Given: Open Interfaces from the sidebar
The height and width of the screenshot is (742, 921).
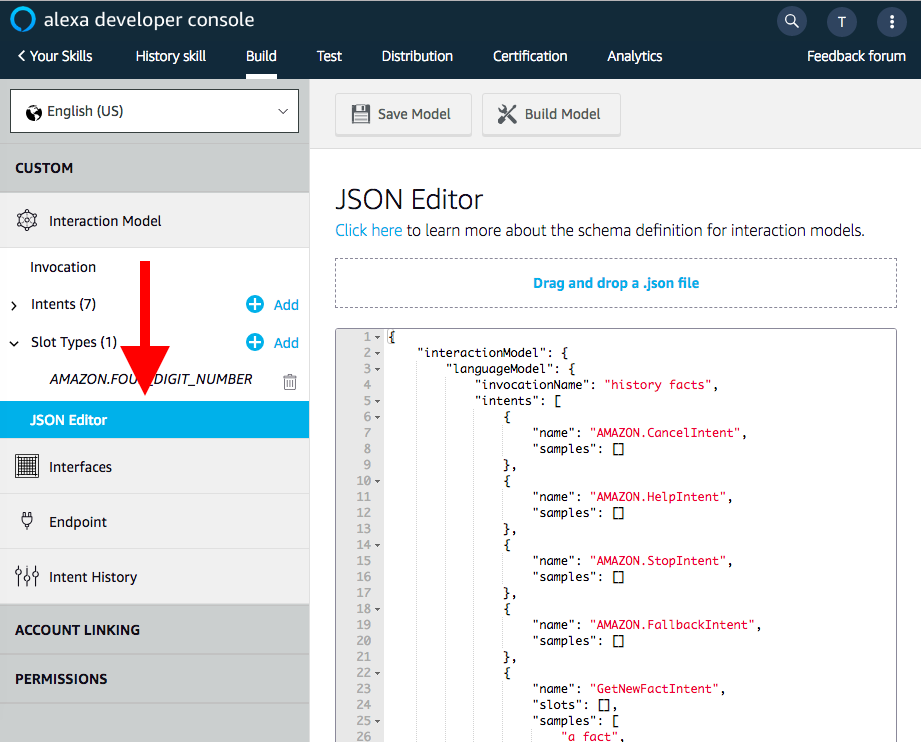Looking at the screenshot, I should point(80,467).
